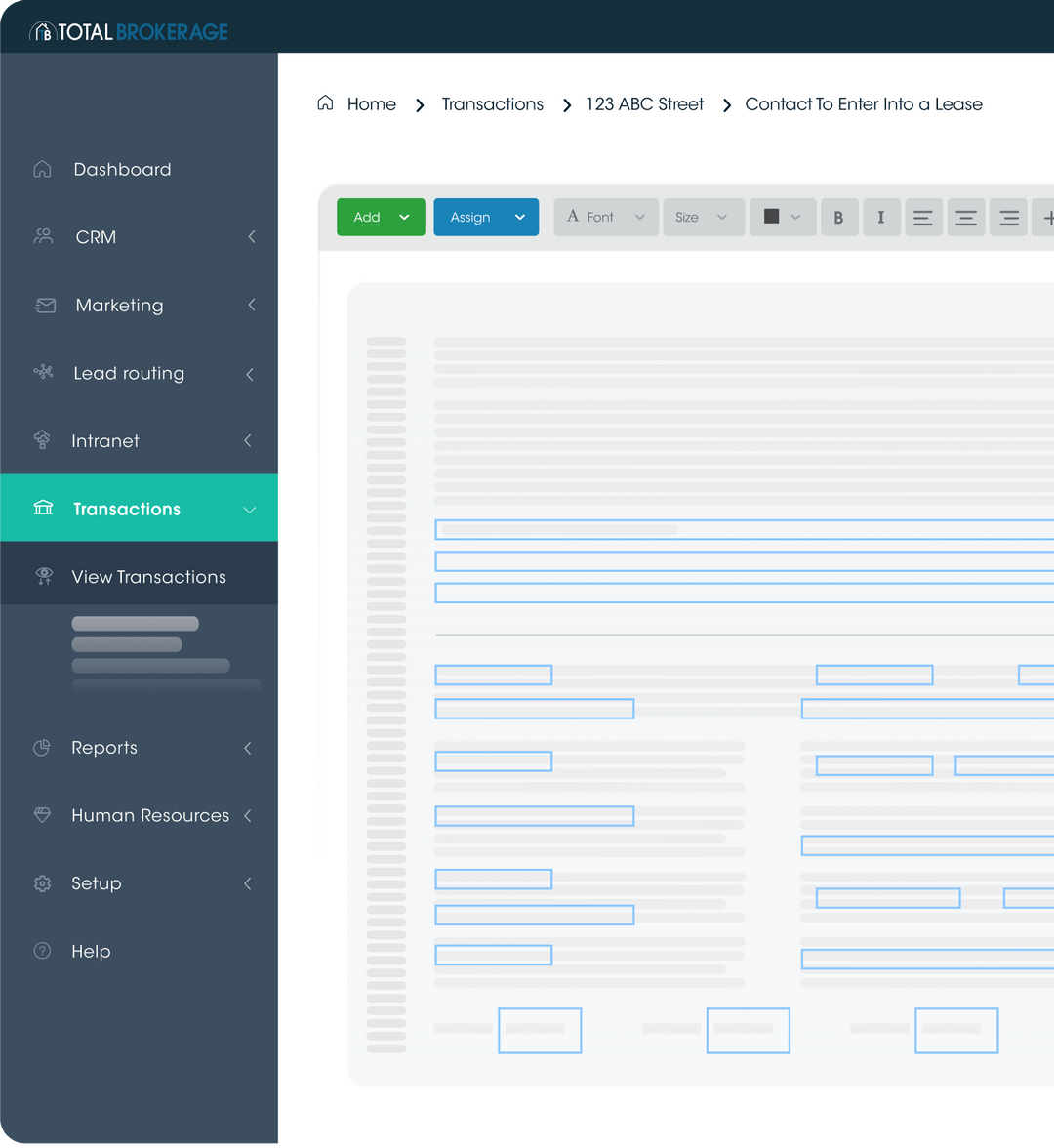Open Setup using the gear icon
The width and height of the screenshot is (1054, 1148).
(x=42, y=883)
